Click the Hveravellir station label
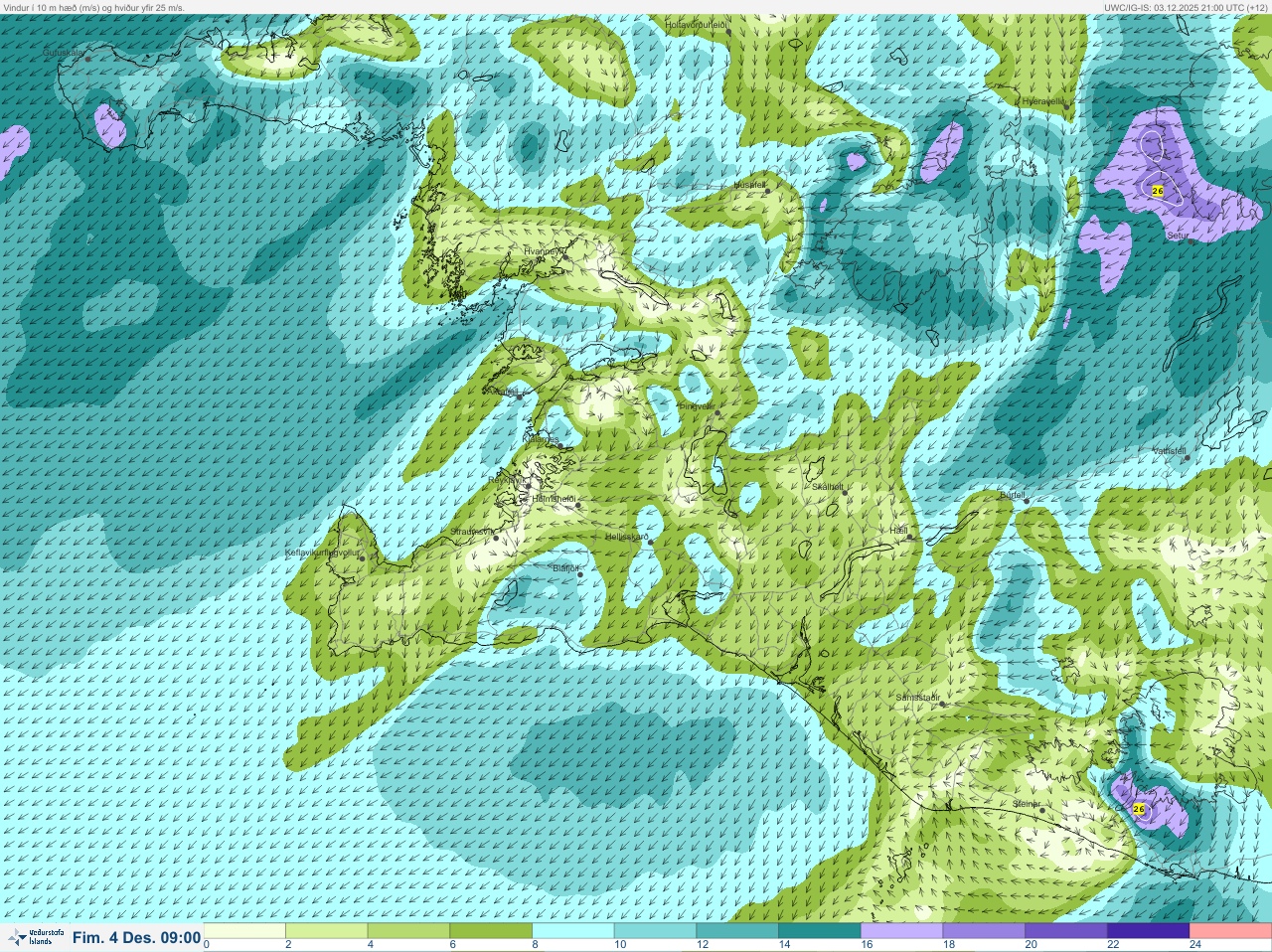1272x952 pixels. [1043, 101]
